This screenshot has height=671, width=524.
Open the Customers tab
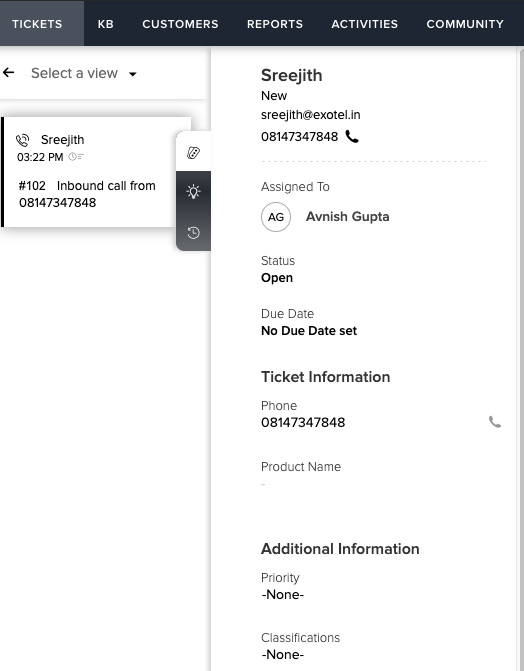click(180, 24)
